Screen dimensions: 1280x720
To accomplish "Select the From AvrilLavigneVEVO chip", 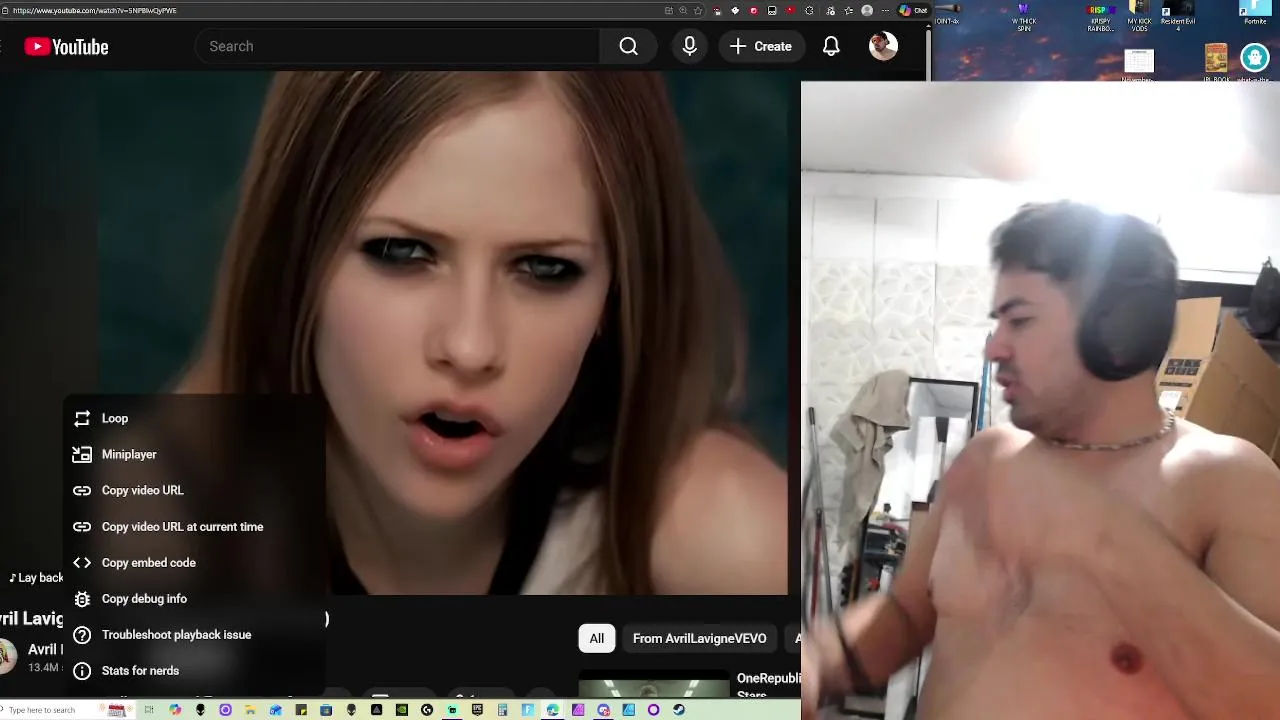I will tap(699, 638).
